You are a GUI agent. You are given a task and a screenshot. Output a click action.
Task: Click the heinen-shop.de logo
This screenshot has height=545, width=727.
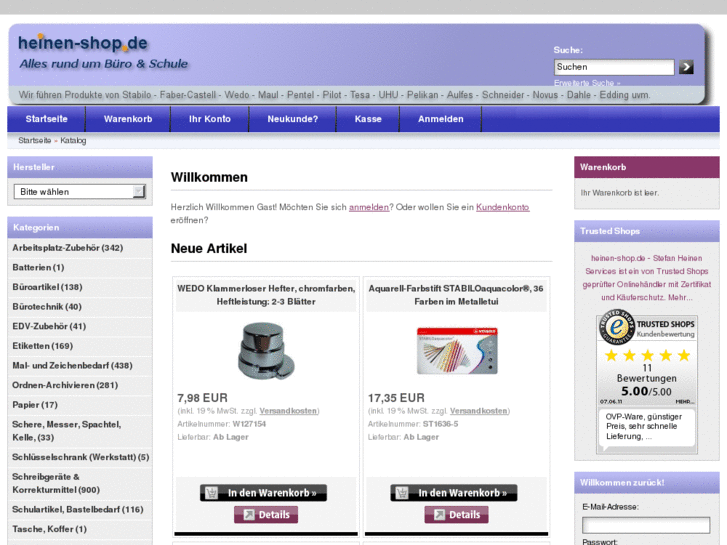(x=83, y=43)
